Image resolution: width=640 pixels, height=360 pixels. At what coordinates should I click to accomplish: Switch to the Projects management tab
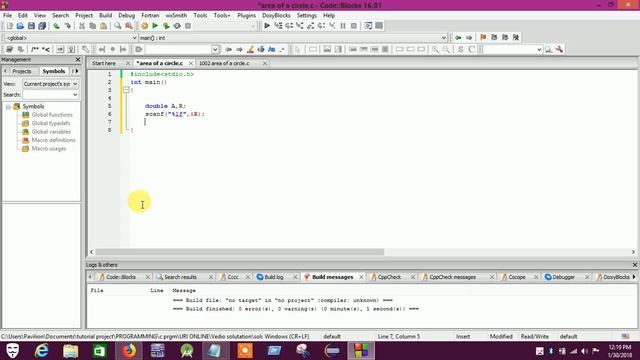[x=22, y=71]
